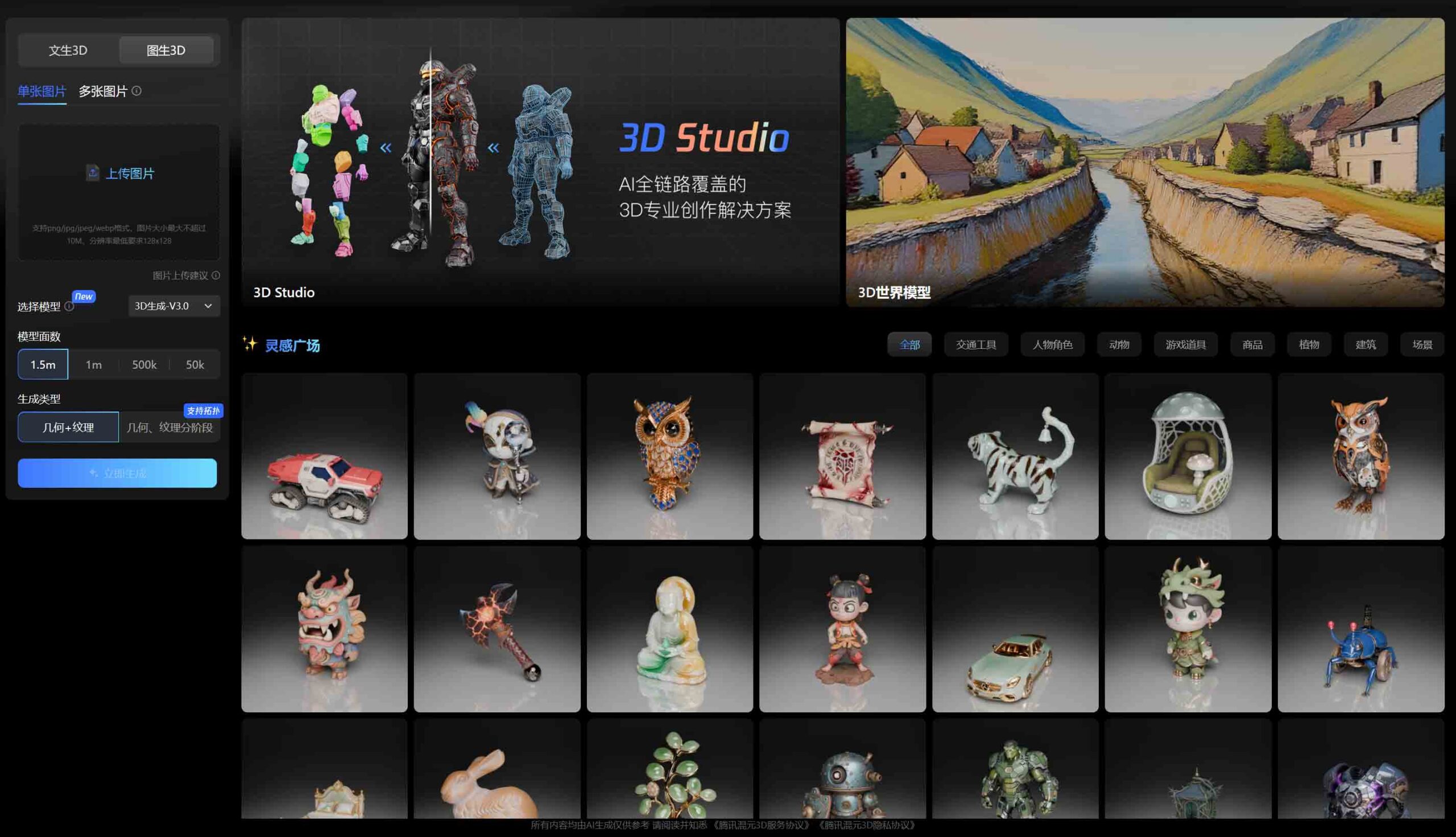Image resolution: width=1456 pixels, height=837 pixels.
Task: Click the info icon beside 选择模型
Action: click(x=69, y=306)
